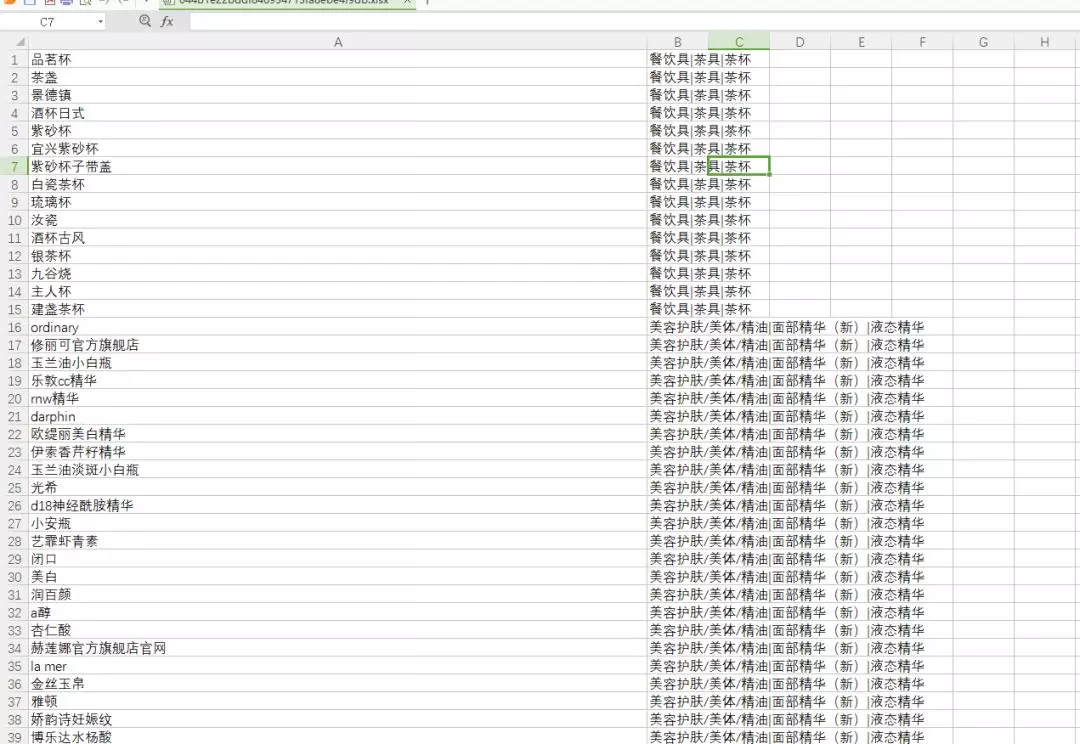Select cell containing 汝瓷
Image resolution: width=1080 pixels, height=744 pixels.
pos(338,220)
